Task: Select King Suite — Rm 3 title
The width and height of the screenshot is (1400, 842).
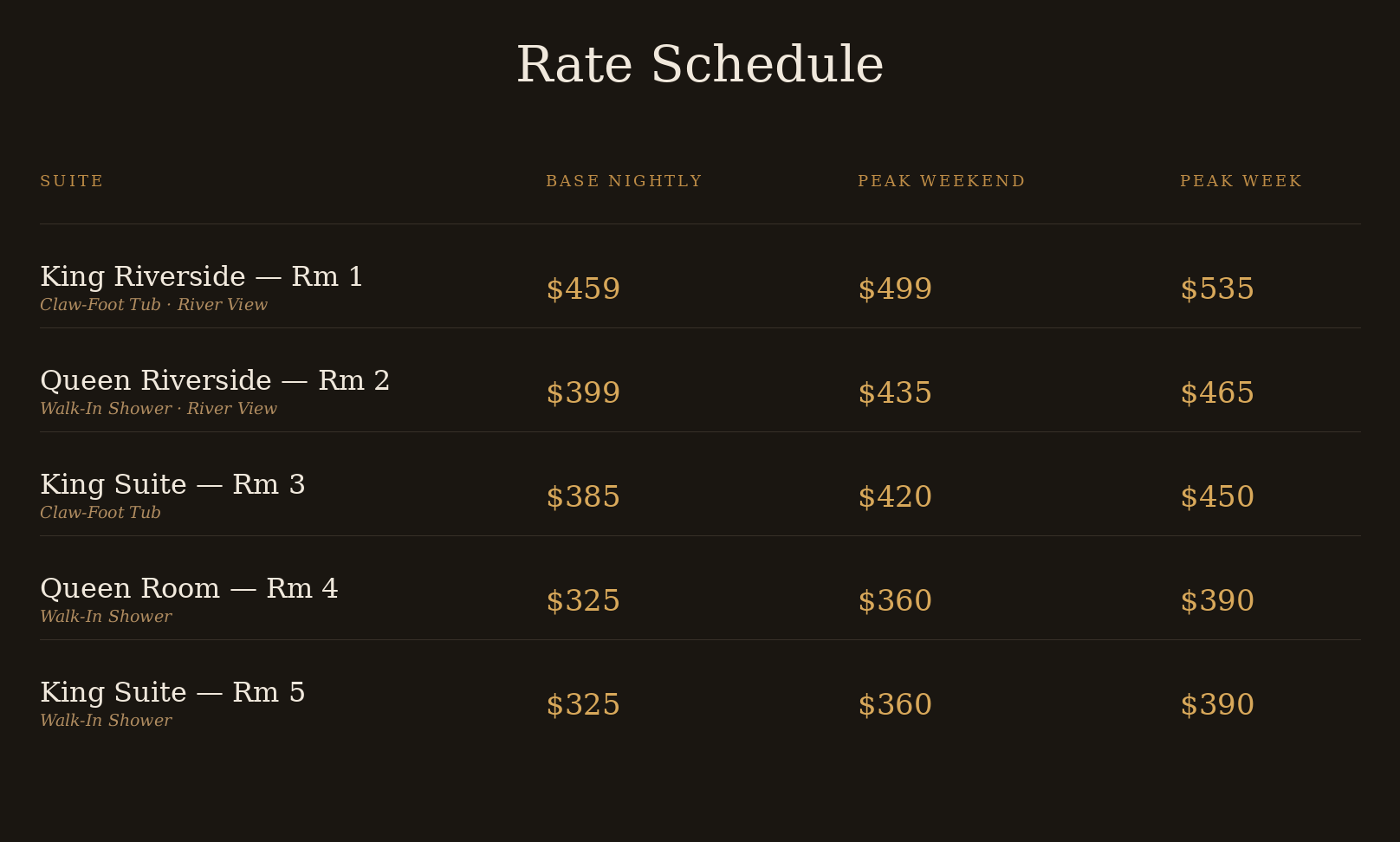Action: coord(172,484)
